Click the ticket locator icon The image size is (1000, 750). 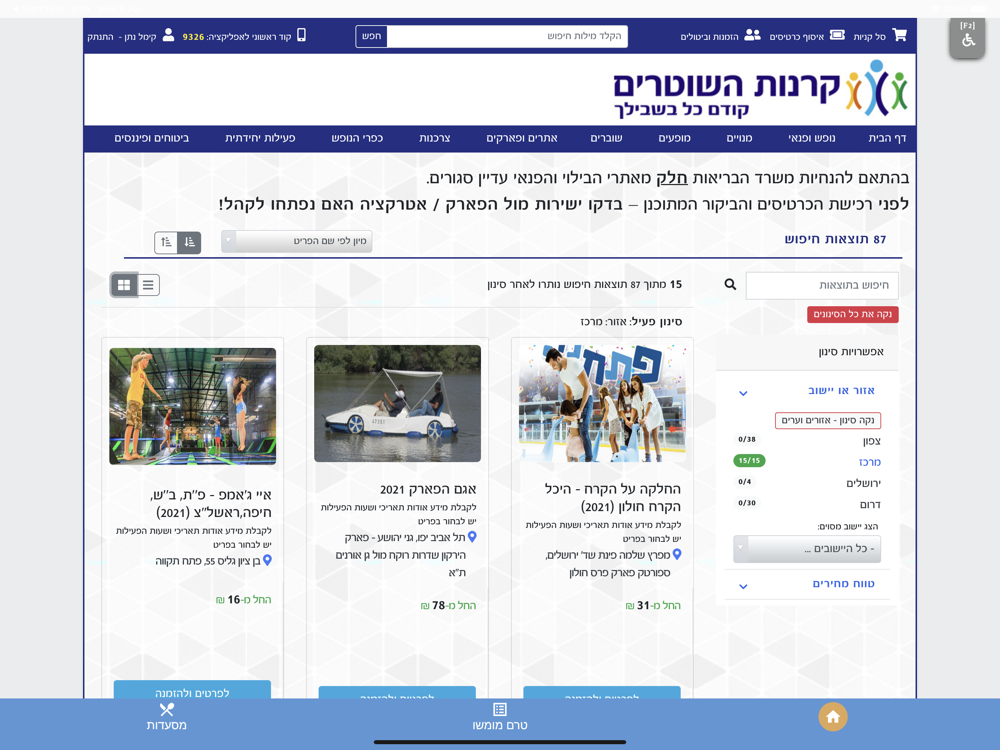[x=837, y=35]
